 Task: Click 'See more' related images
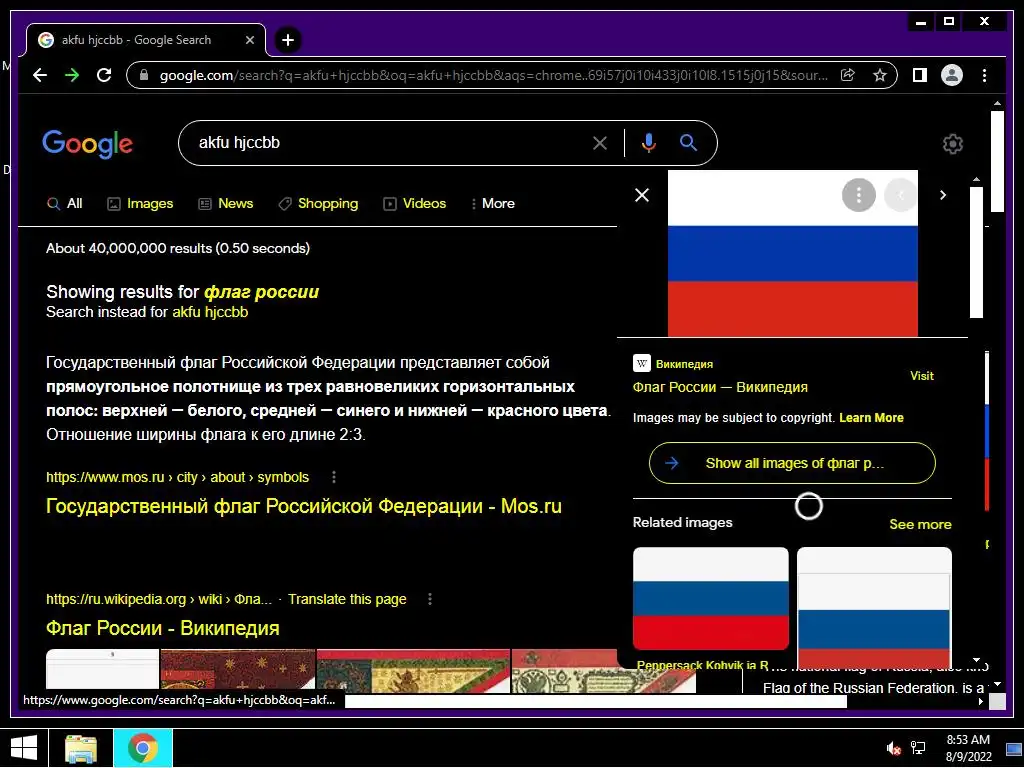point(920,524)
